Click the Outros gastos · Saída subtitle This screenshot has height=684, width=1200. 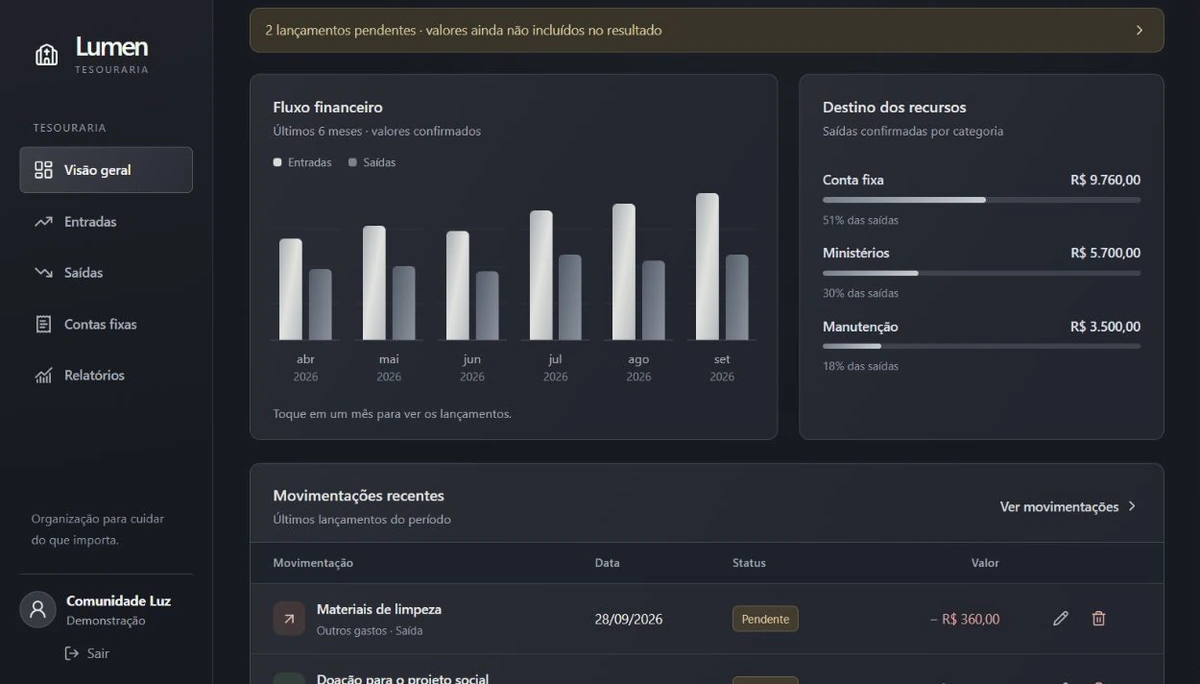tap(370, 631)
